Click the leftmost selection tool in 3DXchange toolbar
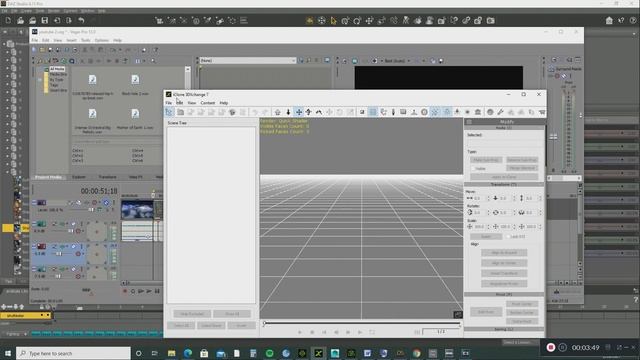Screen dimensions: 640x360 [169, 112]
